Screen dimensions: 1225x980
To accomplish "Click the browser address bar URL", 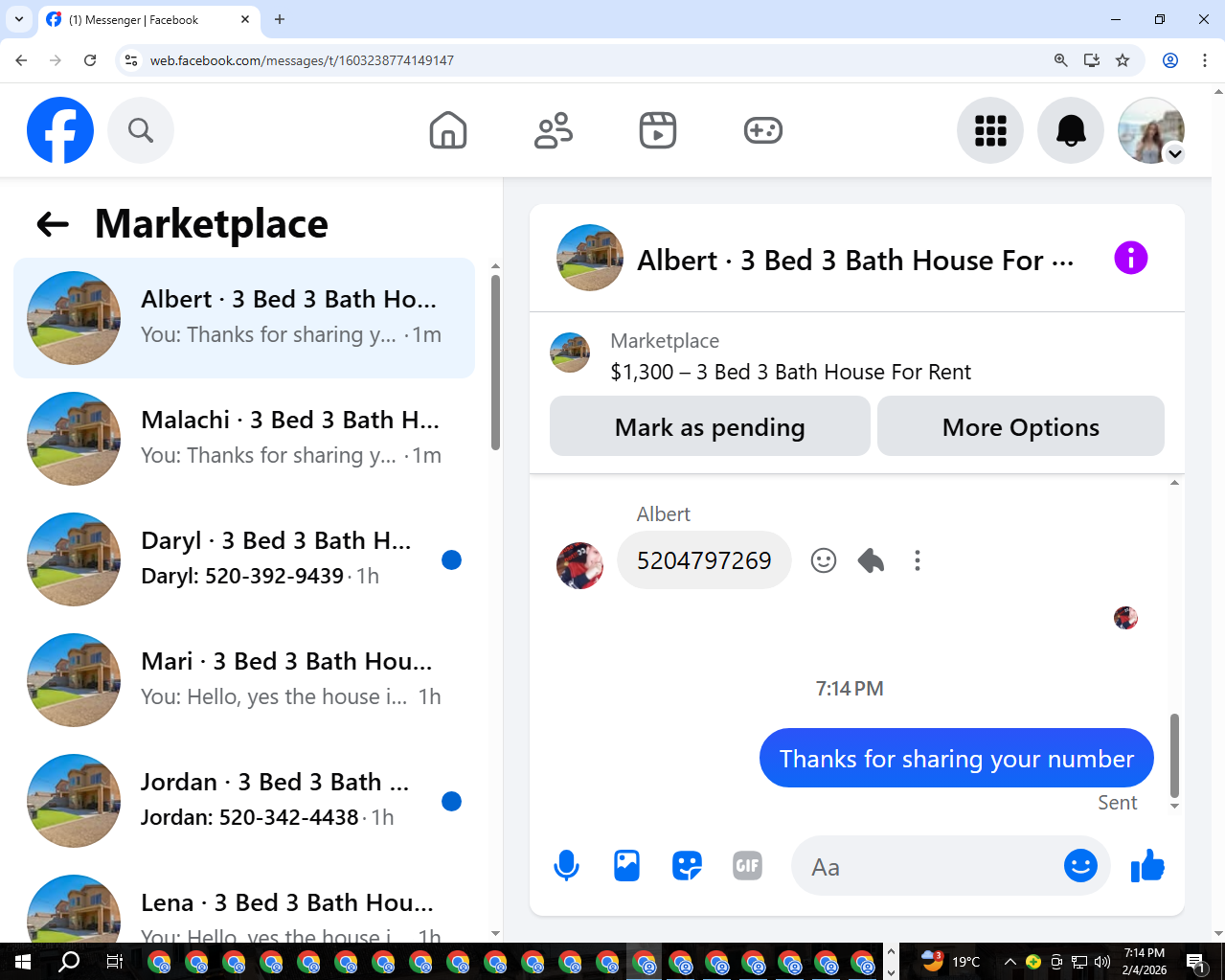I will [302, 60].
